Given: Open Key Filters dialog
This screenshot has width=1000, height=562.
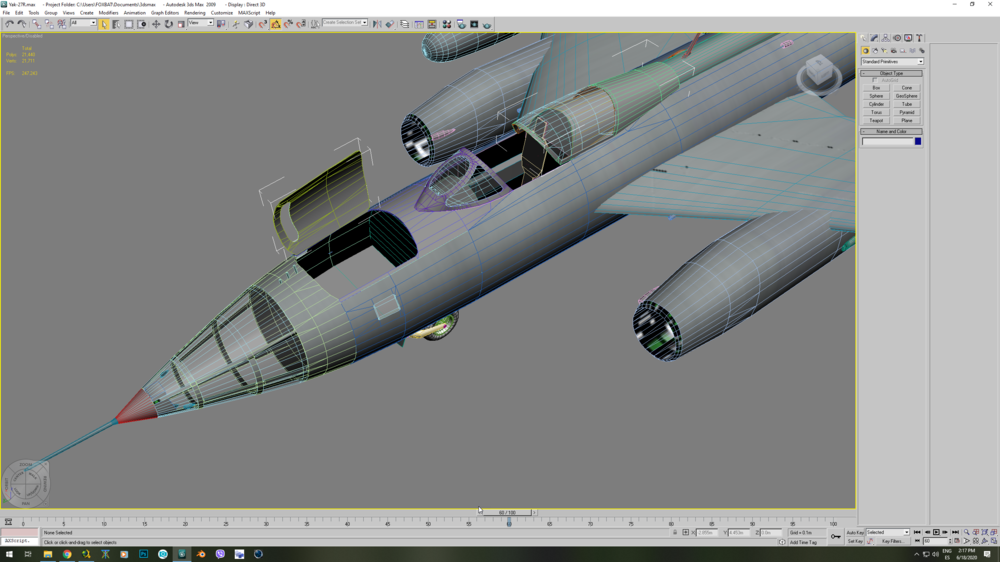Looking at the screenshot, I should click(x=892, y=541).
